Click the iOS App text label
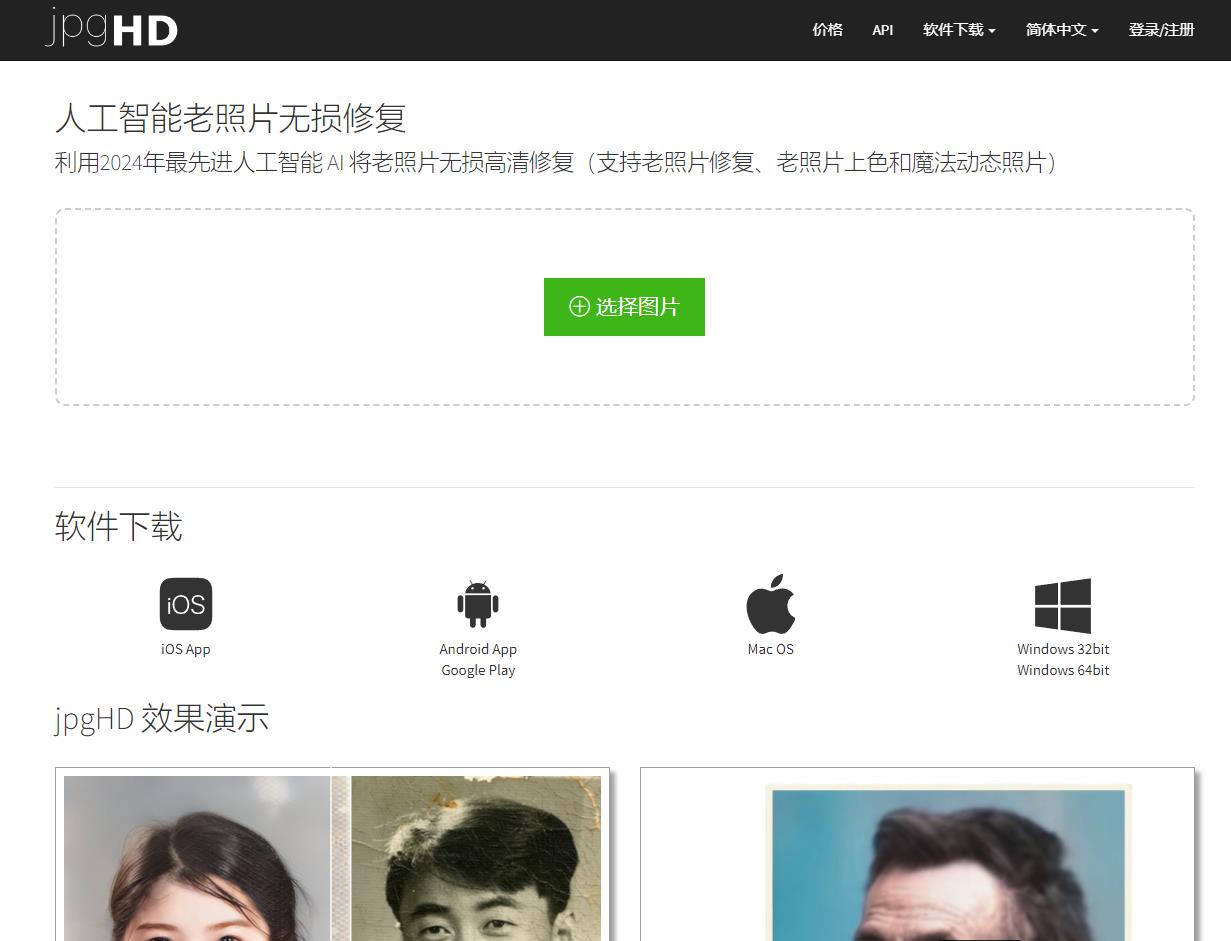Viewport: 1231px width, 941px height. 184,649
